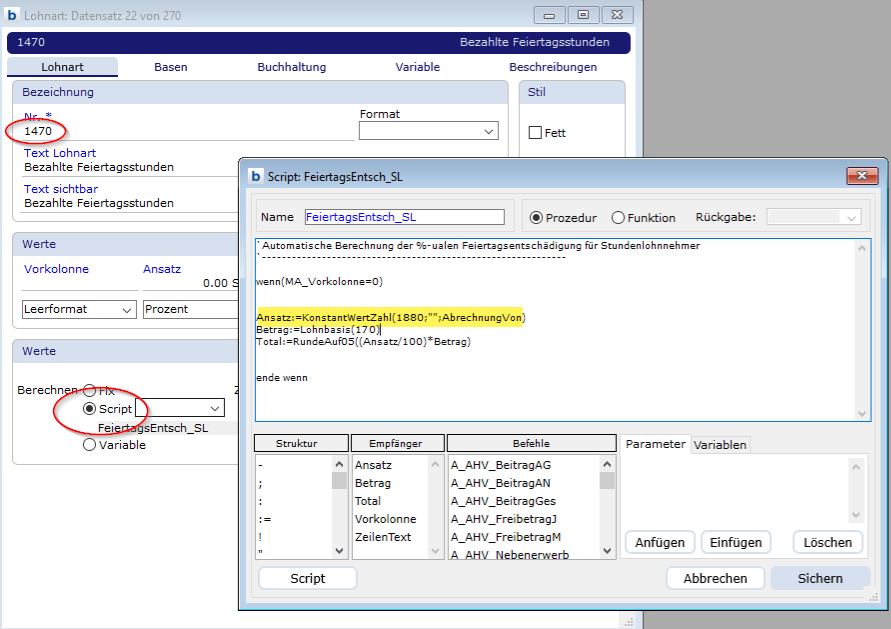Screen dimensions: 891x629
Task: Minimize the Lohnart window
Action: [550, 14]
